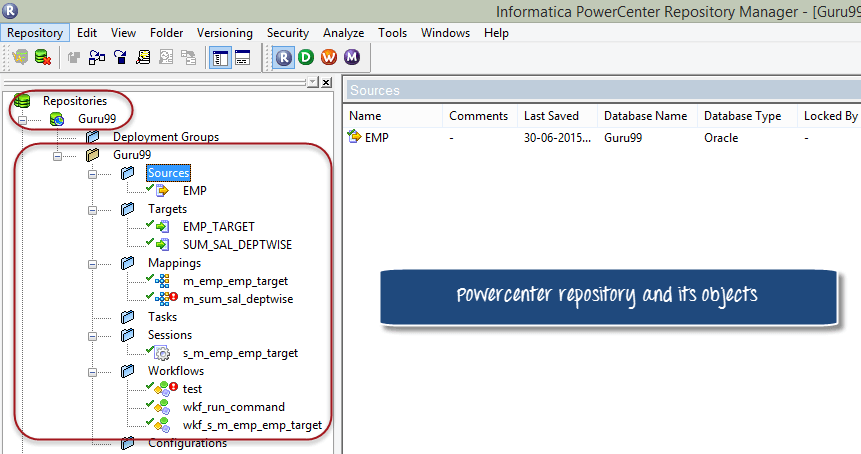Open the Versioning menu
861x454 pixels.
tap(224, 33)
